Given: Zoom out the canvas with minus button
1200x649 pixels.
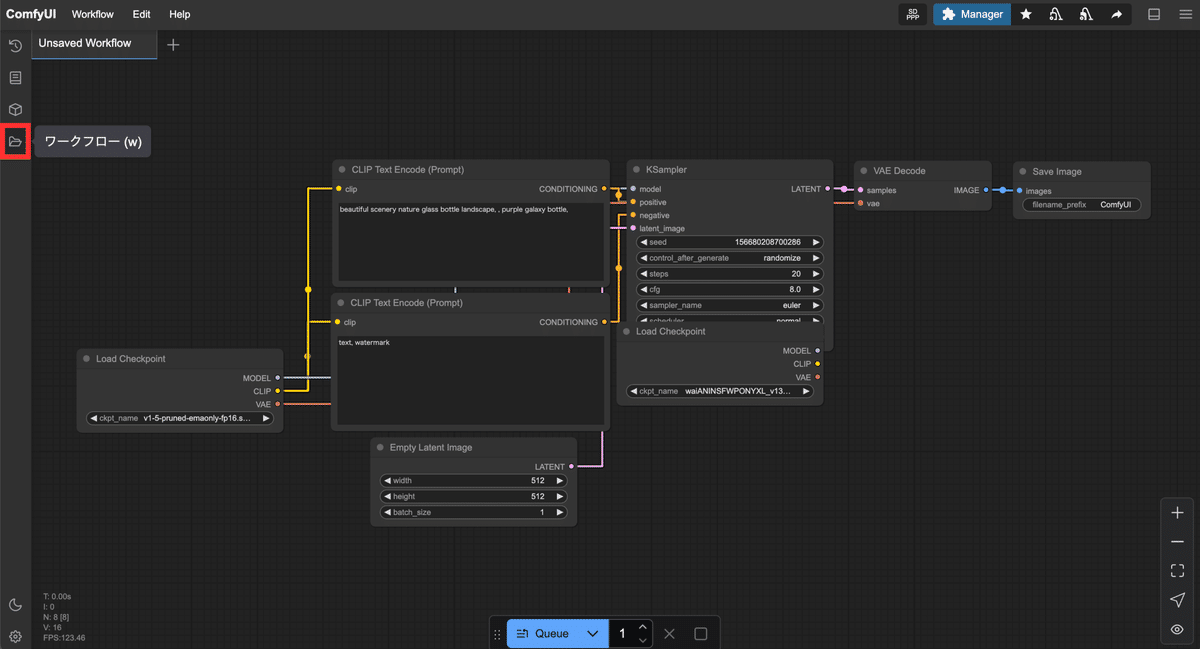Looking at the screenshot, I should tap(1177, 541).
